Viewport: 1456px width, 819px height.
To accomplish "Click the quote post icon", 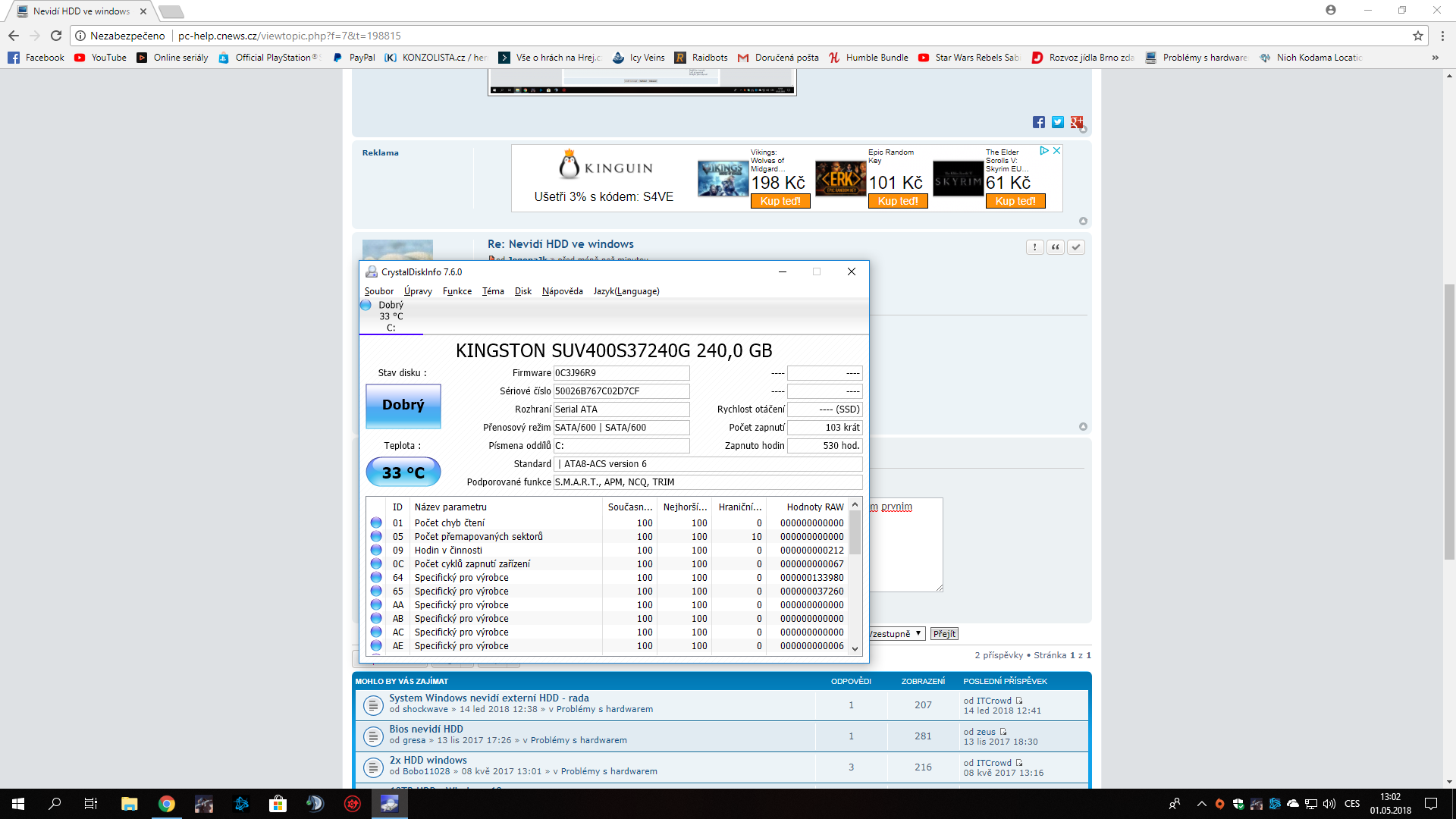I will [1055, 247].
